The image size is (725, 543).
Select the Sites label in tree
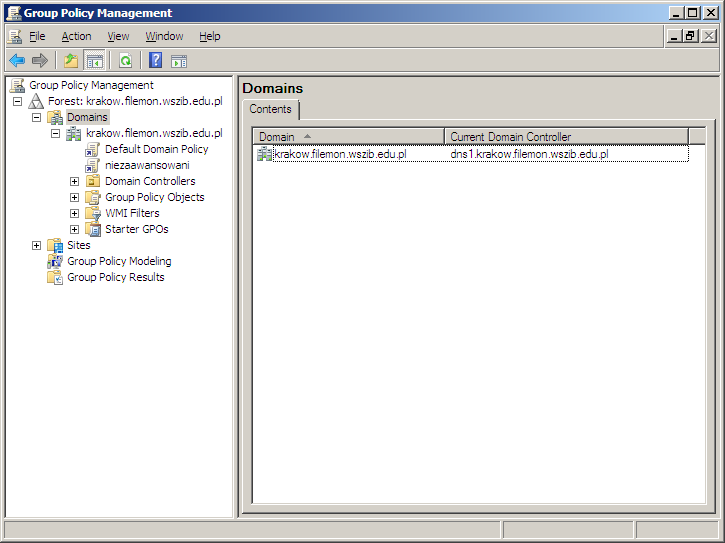pos(79,246)
